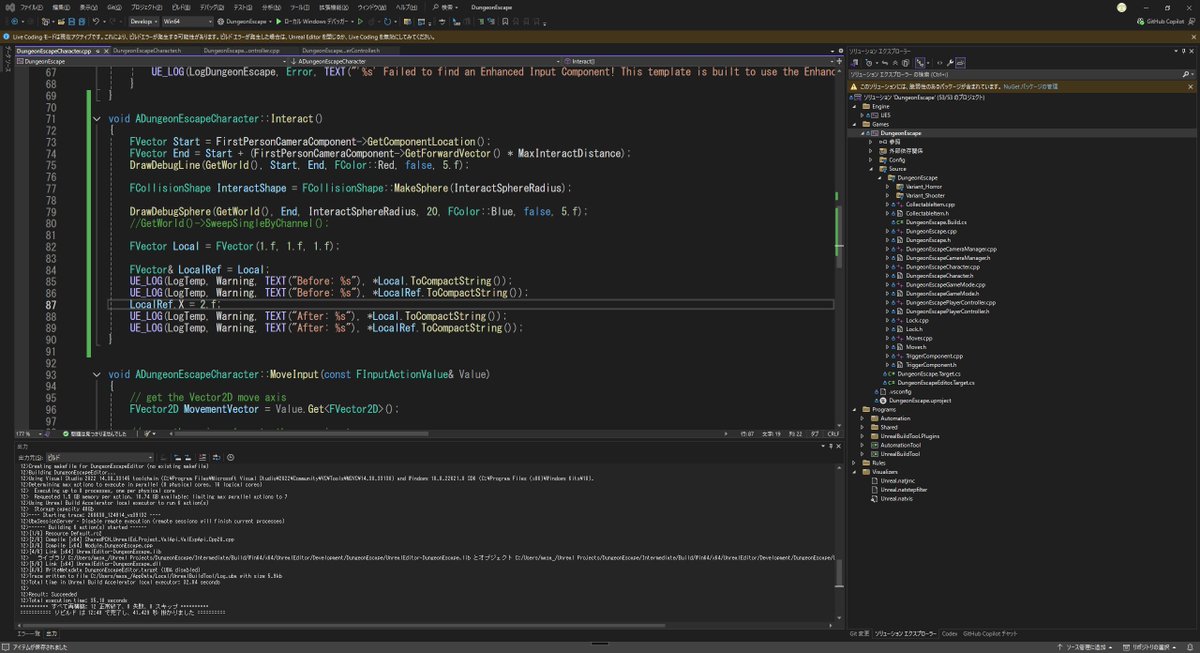Viewport: 1200px width, 653px height.
Task: Click the Collapse All icon in Solution Explorer
Action: [895, 62]
